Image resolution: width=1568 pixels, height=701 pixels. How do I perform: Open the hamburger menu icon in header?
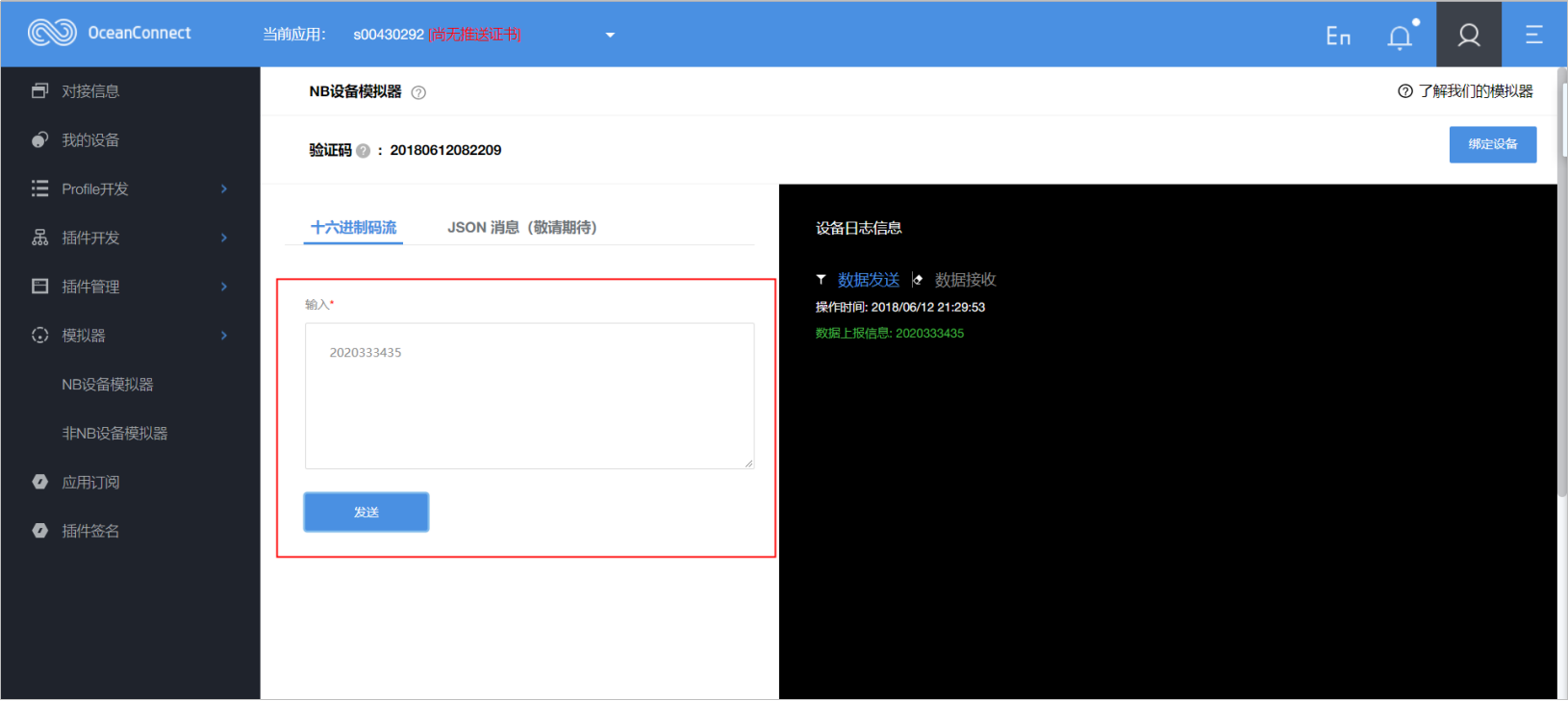pos(1534,35)
